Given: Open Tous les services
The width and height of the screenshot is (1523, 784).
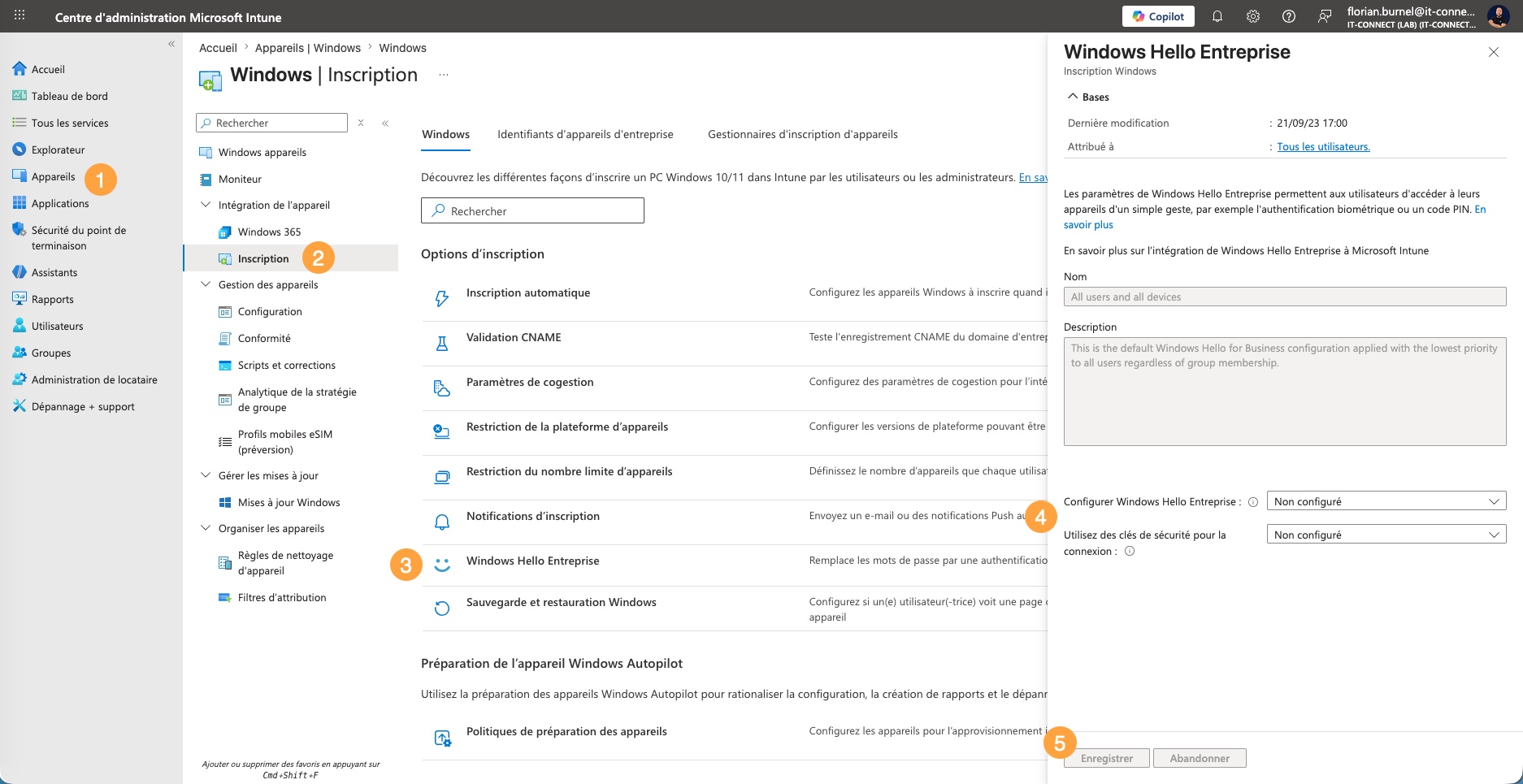Looking at the screenshot, I should pos(69,123).
